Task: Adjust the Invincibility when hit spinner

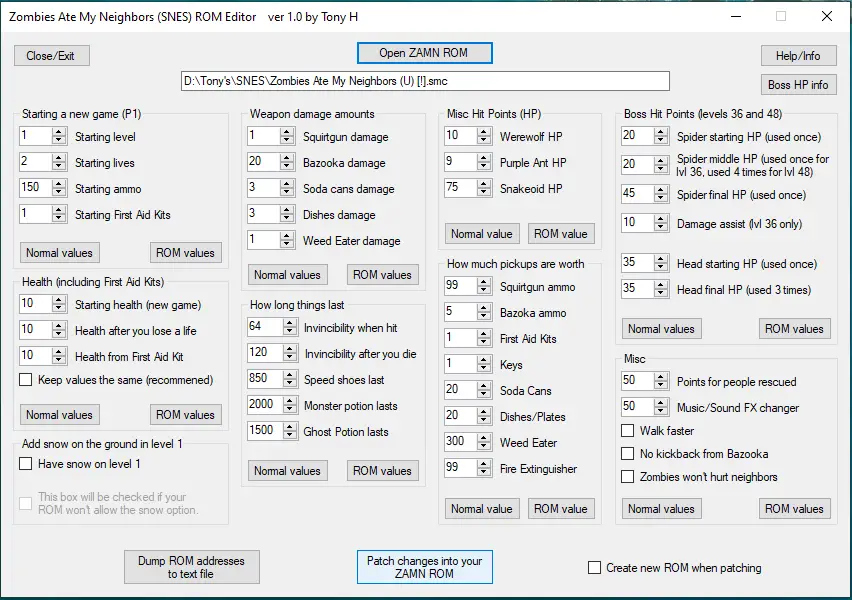Action: click(x=290, y=327)
